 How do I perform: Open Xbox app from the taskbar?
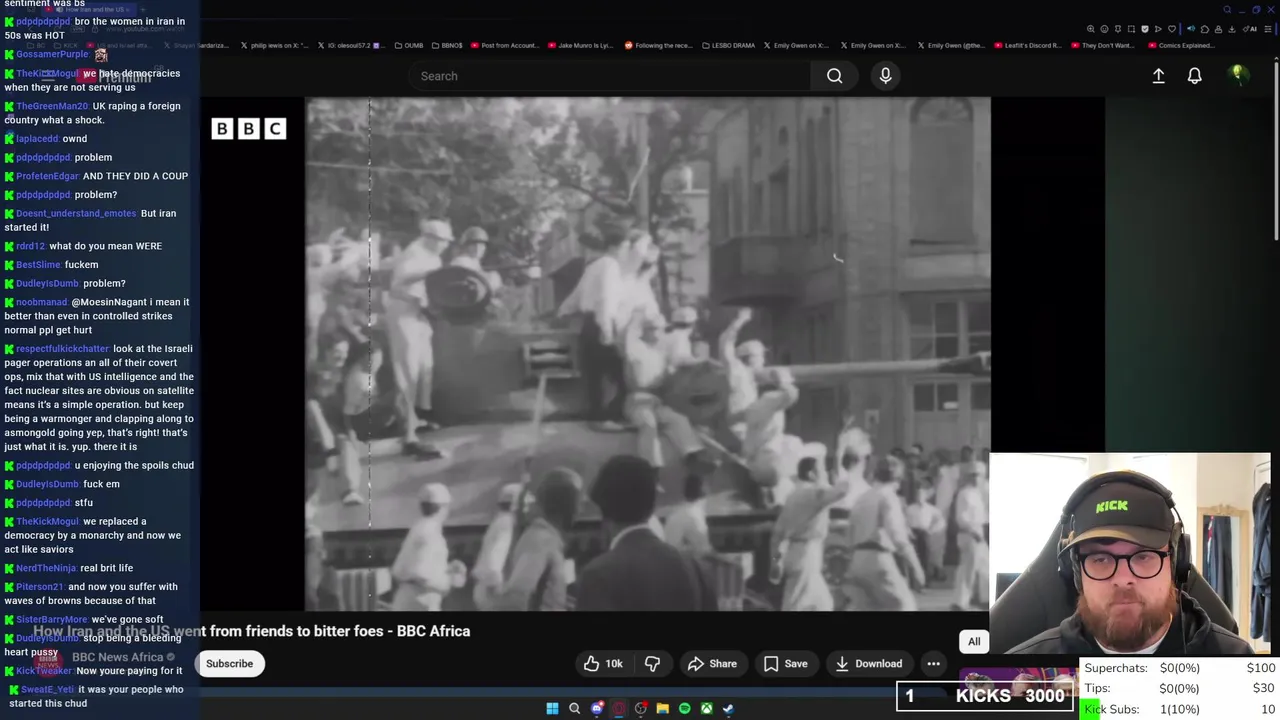tap(707, 708)
